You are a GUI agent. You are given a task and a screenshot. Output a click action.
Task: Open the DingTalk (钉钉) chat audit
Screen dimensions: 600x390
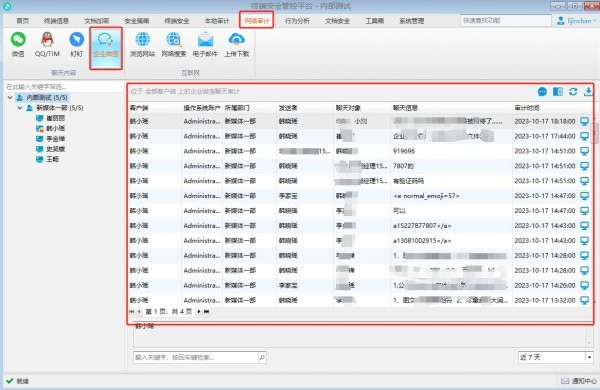(x=77, y=45)
